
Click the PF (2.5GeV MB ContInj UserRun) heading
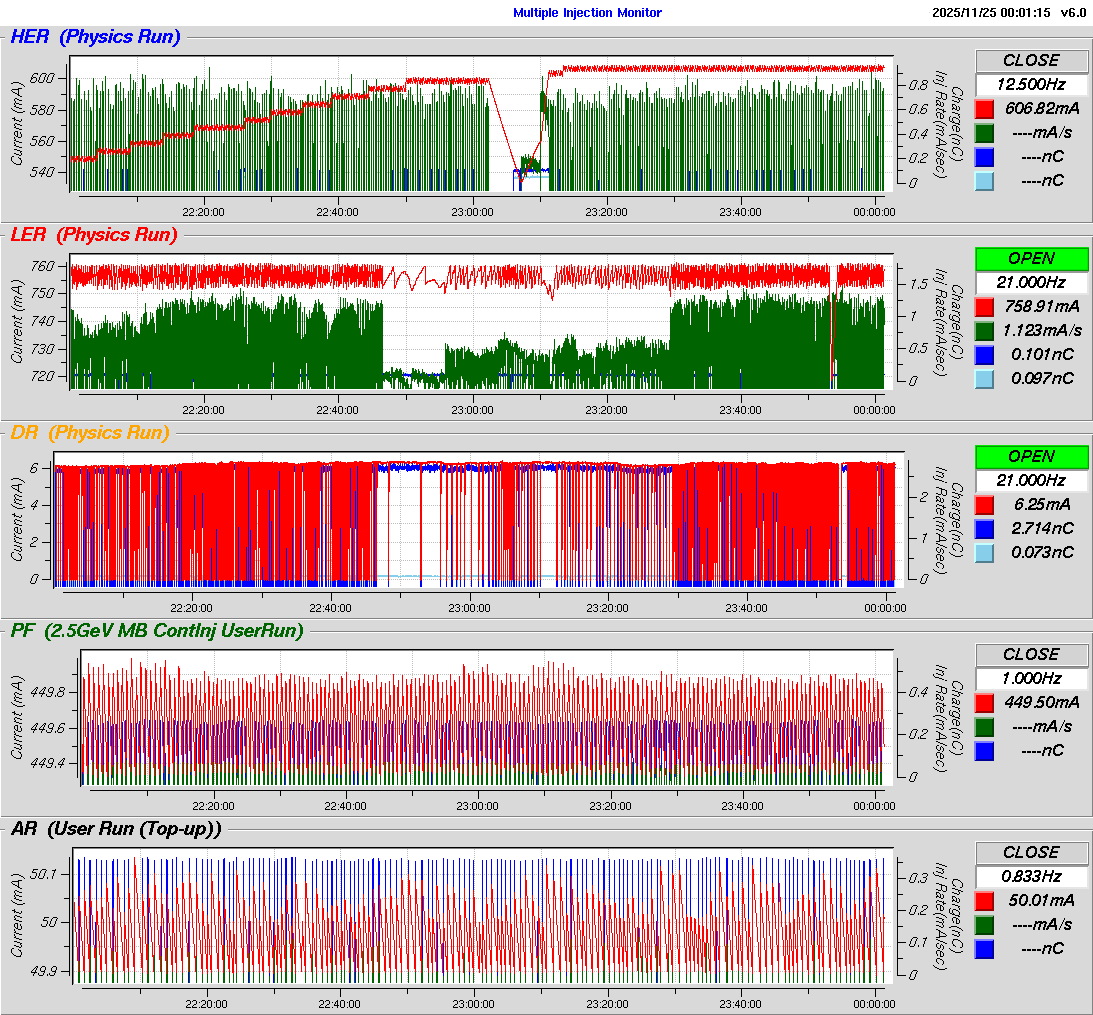156,630
